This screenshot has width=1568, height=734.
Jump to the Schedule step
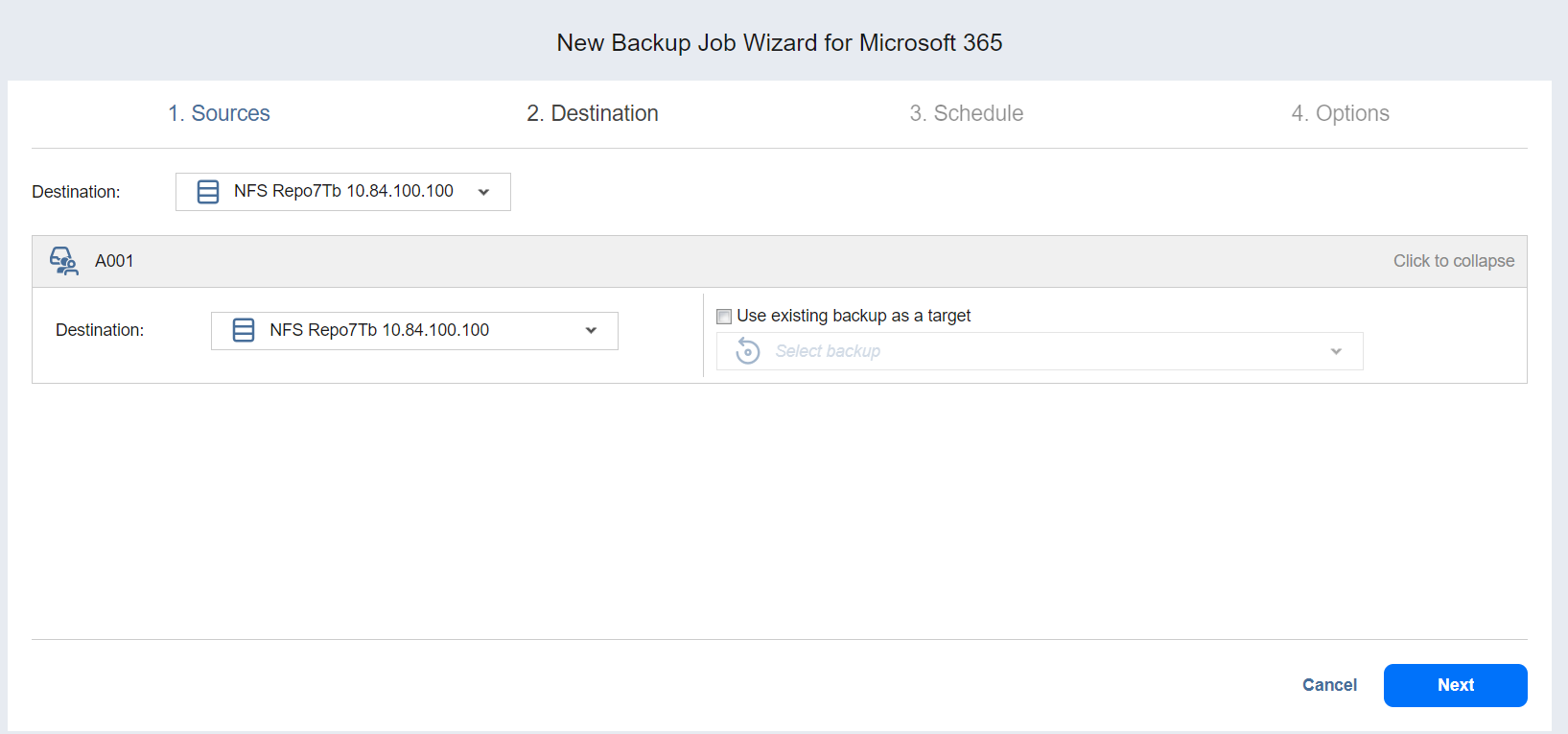click(966, 113)
